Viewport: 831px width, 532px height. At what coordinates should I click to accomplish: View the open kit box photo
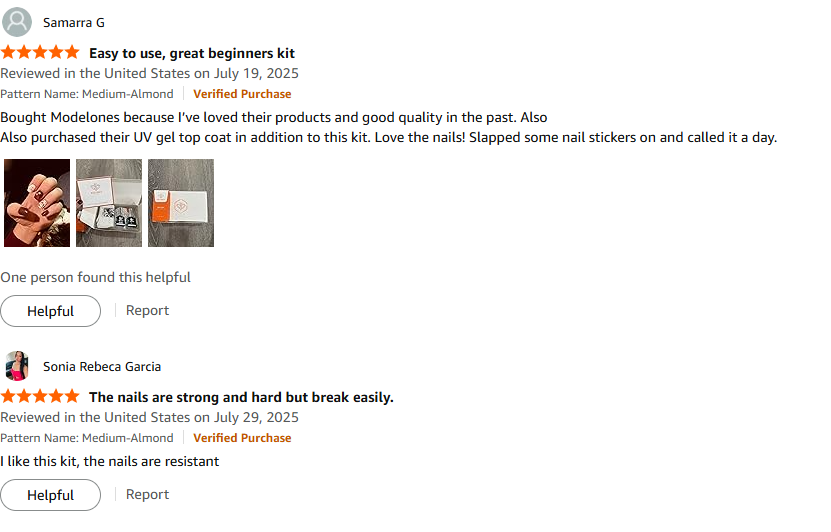point(109,203)
